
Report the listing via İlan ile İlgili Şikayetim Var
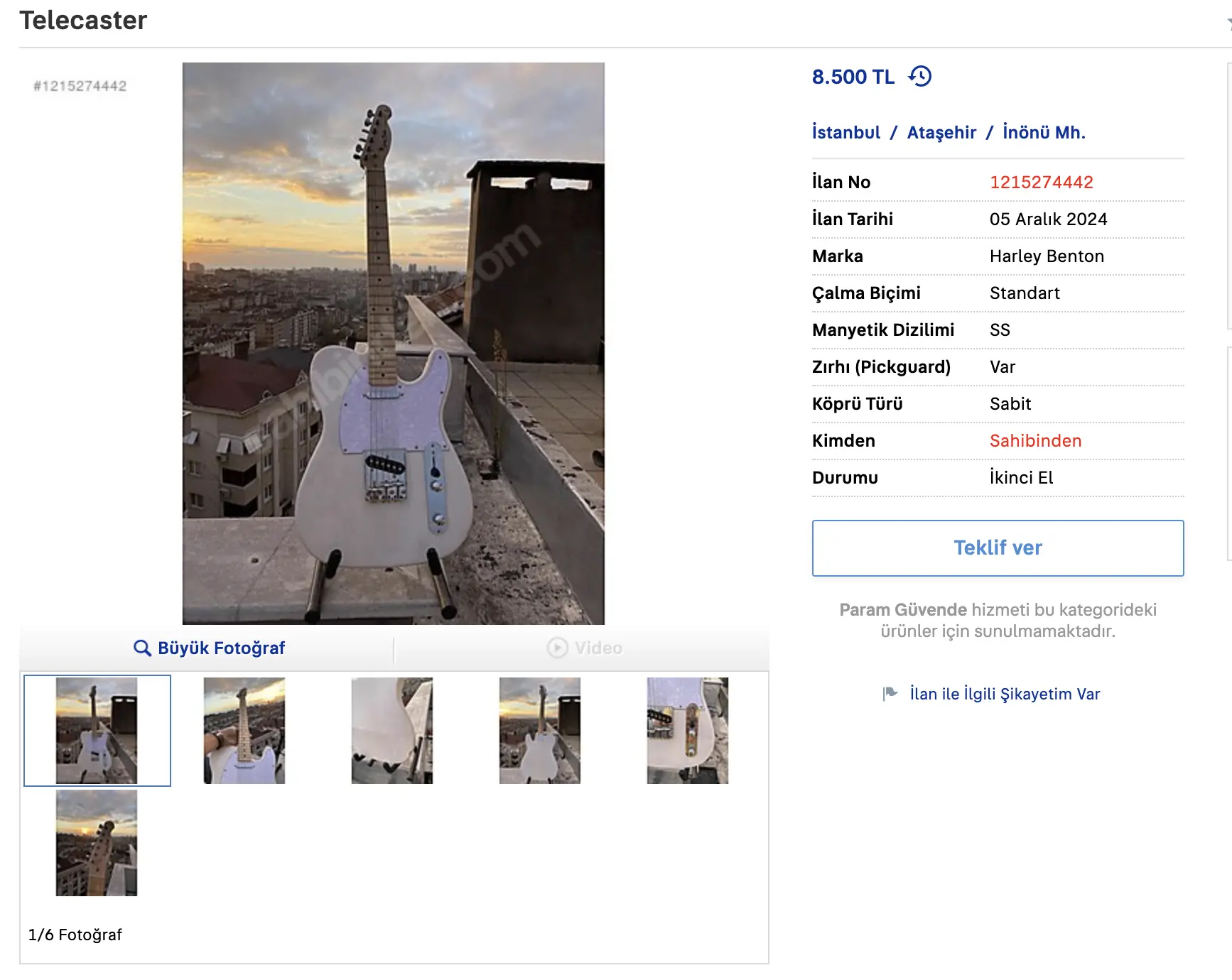(1003, 694)
